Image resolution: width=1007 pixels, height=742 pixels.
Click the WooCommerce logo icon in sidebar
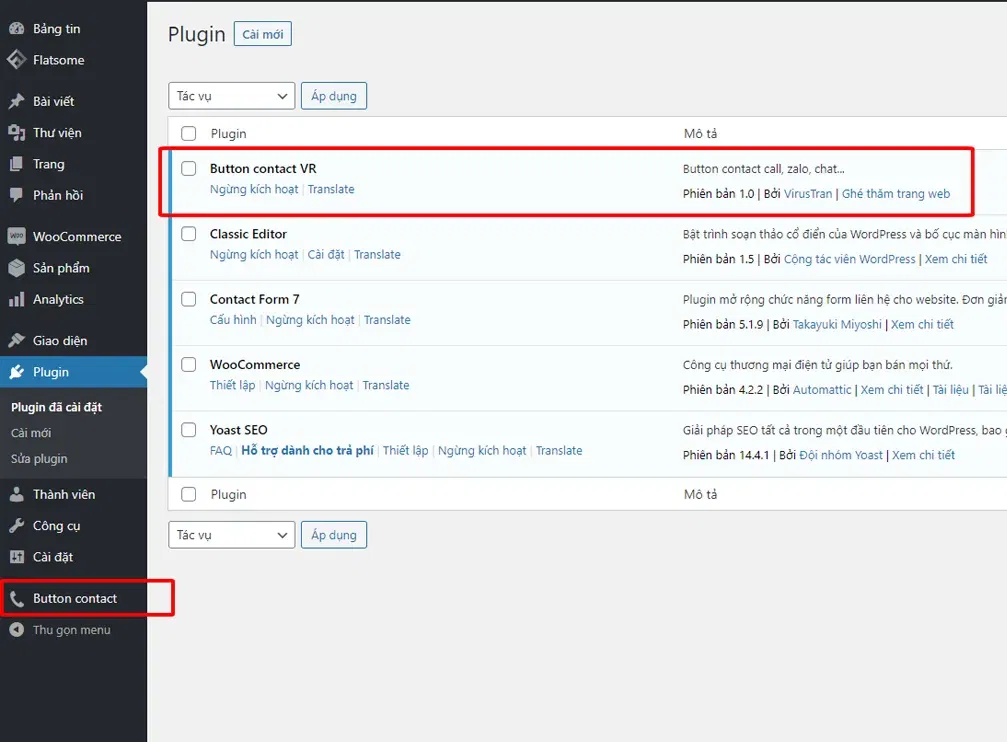[x=17, y=236]
